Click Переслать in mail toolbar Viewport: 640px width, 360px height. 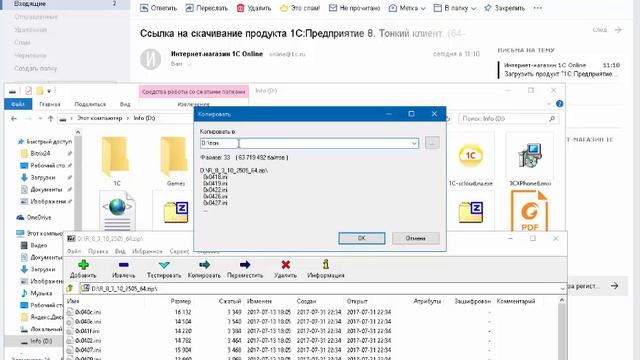(x=207, y=8)
